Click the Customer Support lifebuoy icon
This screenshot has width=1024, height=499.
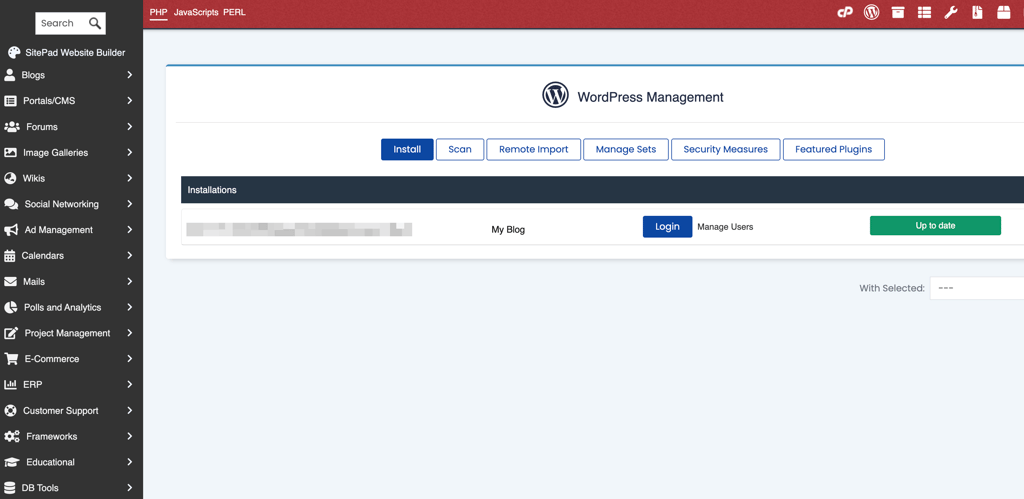[x=10, y=410]
